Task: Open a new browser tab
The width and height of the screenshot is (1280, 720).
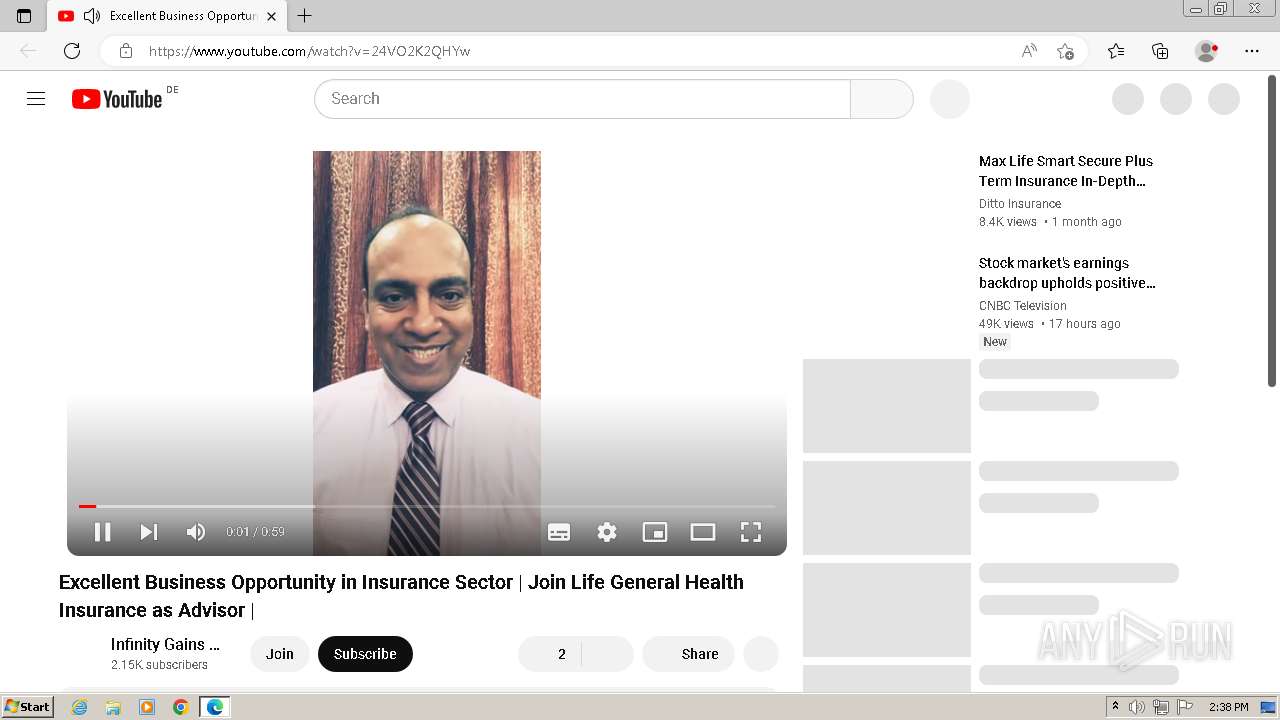Action: click(x=305, y=16)
